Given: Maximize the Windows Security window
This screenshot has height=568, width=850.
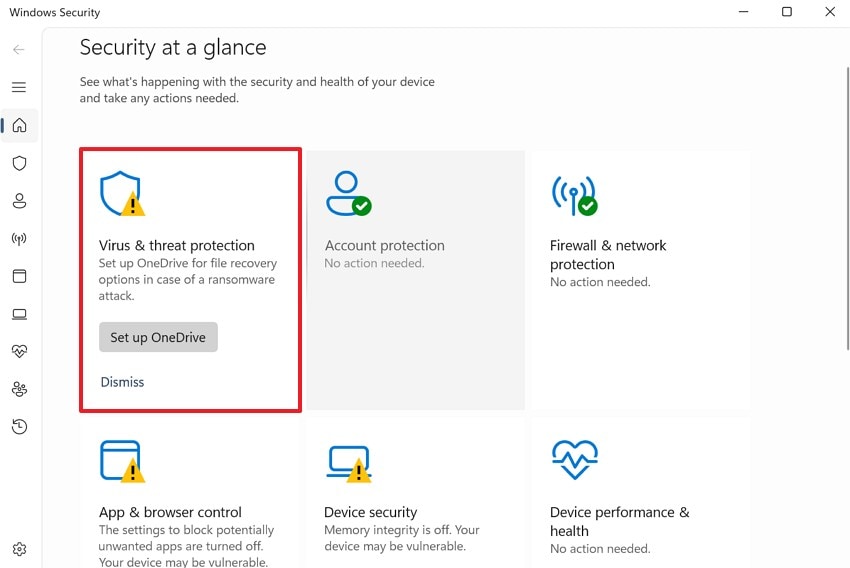Looking at the screenshot, I should 787,11.
